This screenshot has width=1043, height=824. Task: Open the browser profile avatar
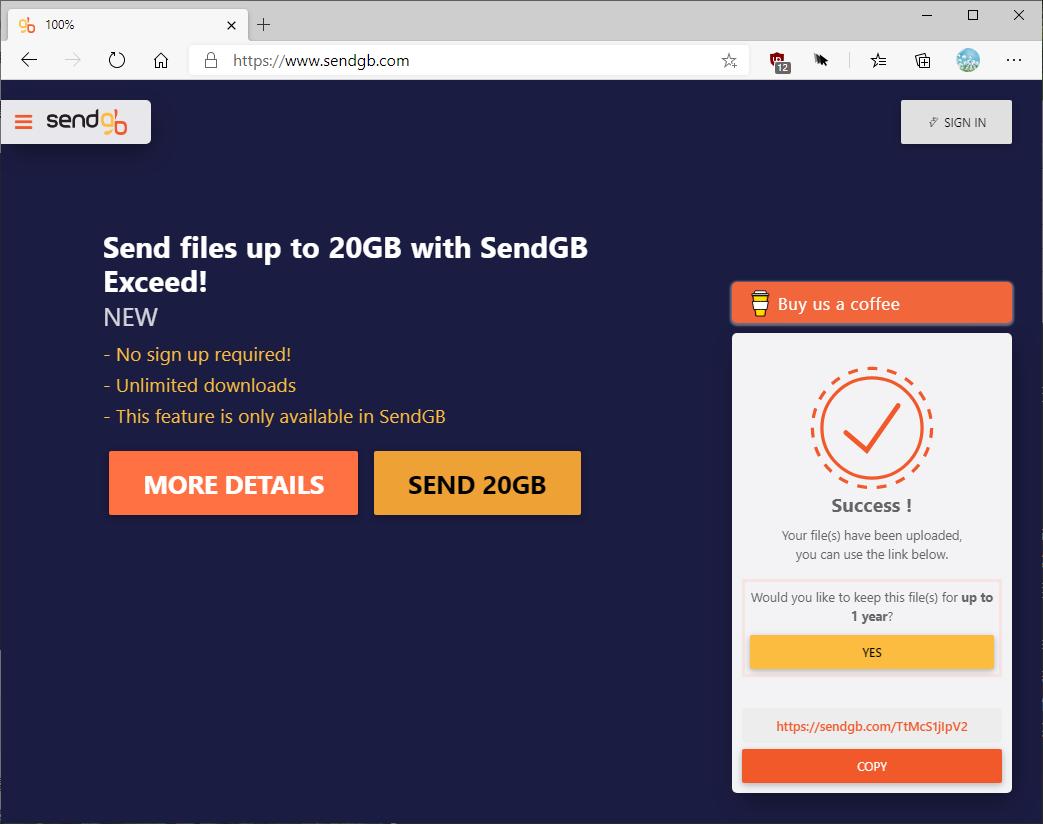(967, 61)
